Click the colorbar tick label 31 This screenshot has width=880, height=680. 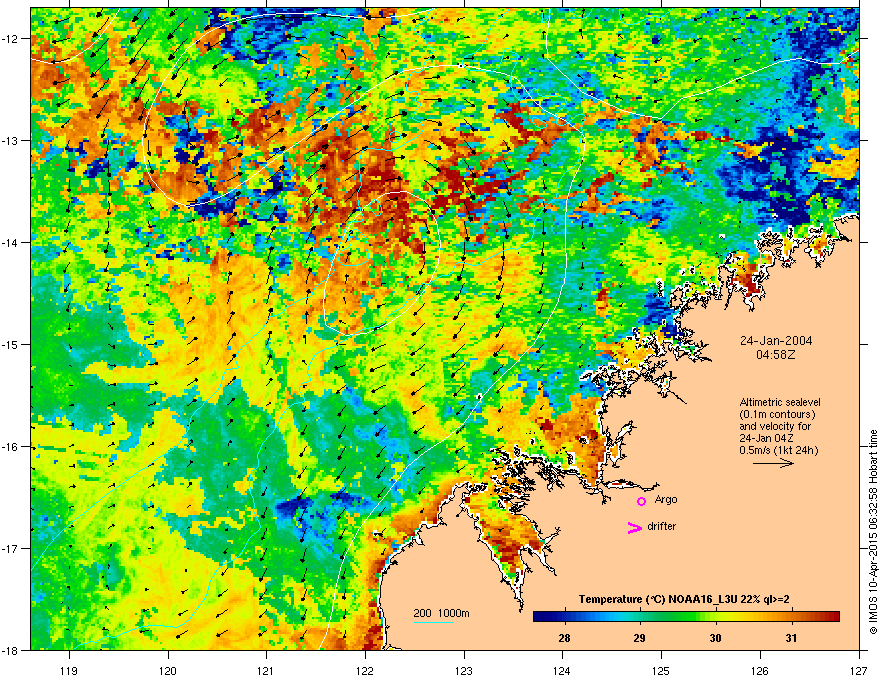tap(791, 638)
